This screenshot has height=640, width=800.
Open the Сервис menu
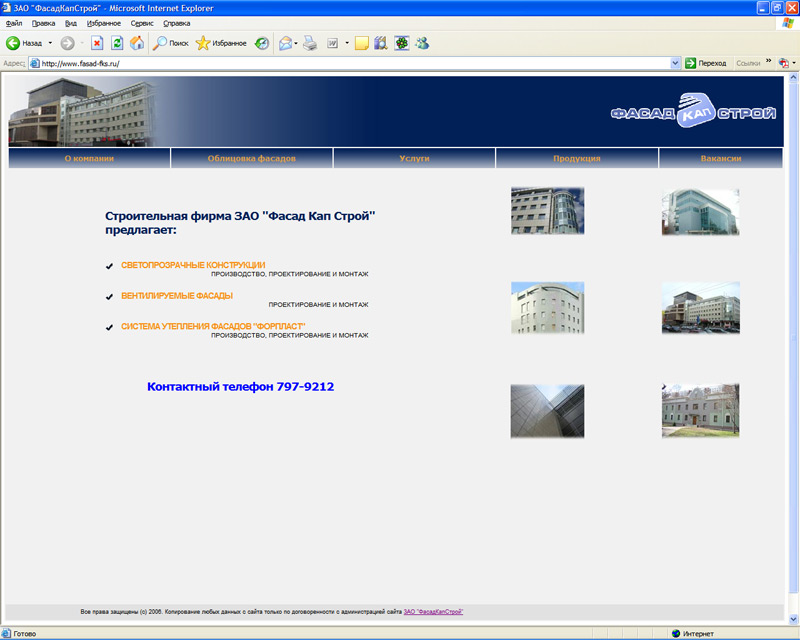(x=142, y=23)
